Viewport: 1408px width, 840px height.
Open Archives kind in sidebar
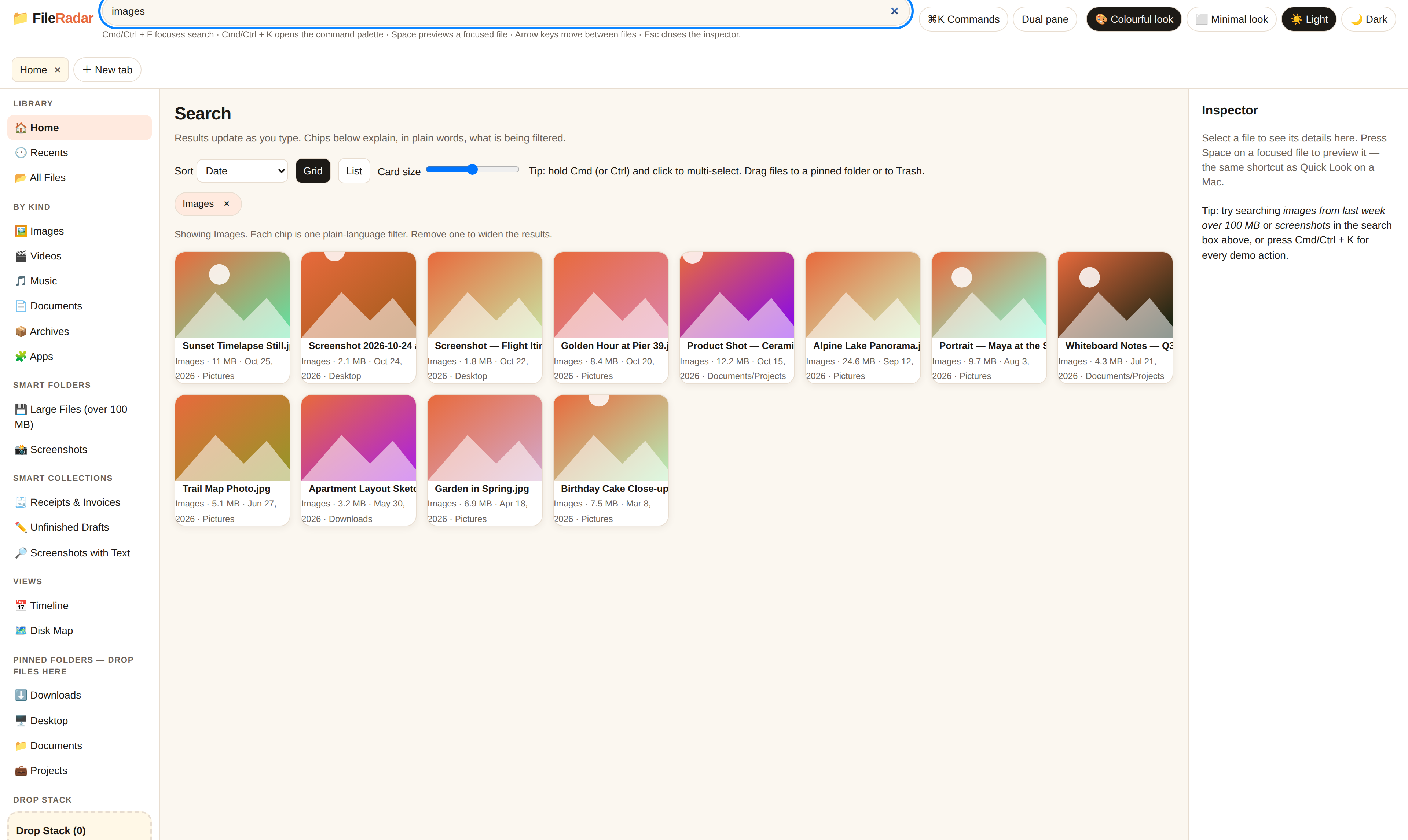(79, 331)
